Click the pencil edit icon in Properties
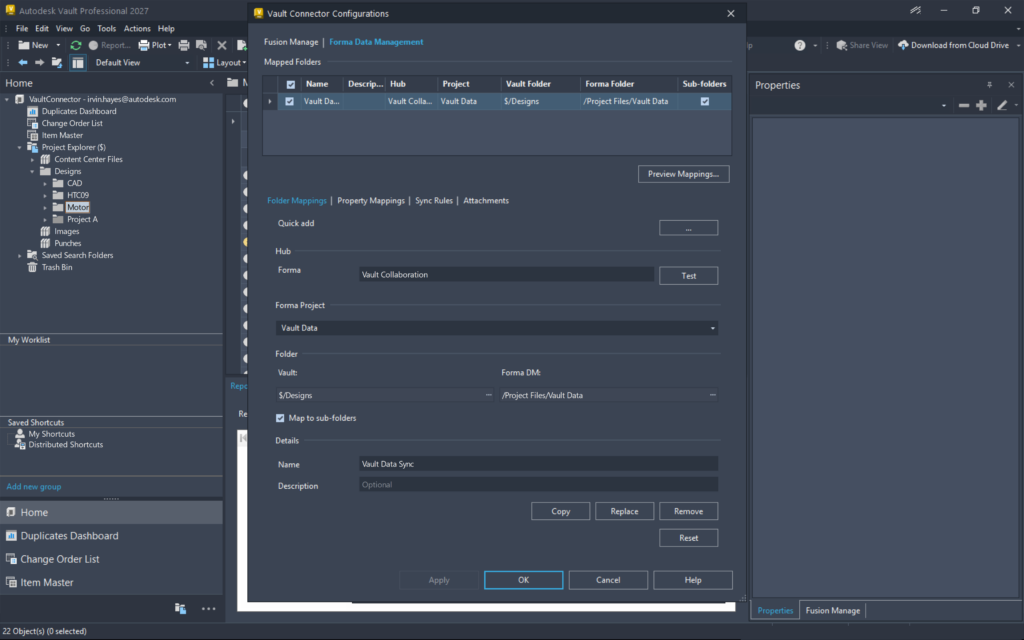1024x640 pixels. [1002, 105]
